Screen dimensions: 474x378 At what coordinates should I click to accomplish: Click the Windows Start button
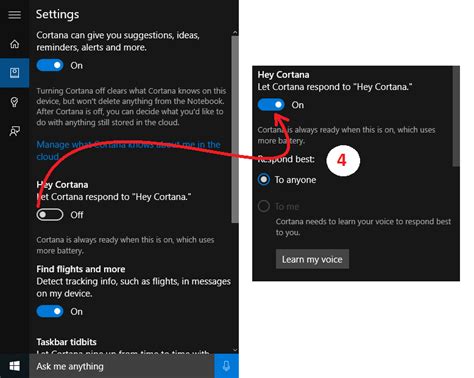(x=14, y=366)
